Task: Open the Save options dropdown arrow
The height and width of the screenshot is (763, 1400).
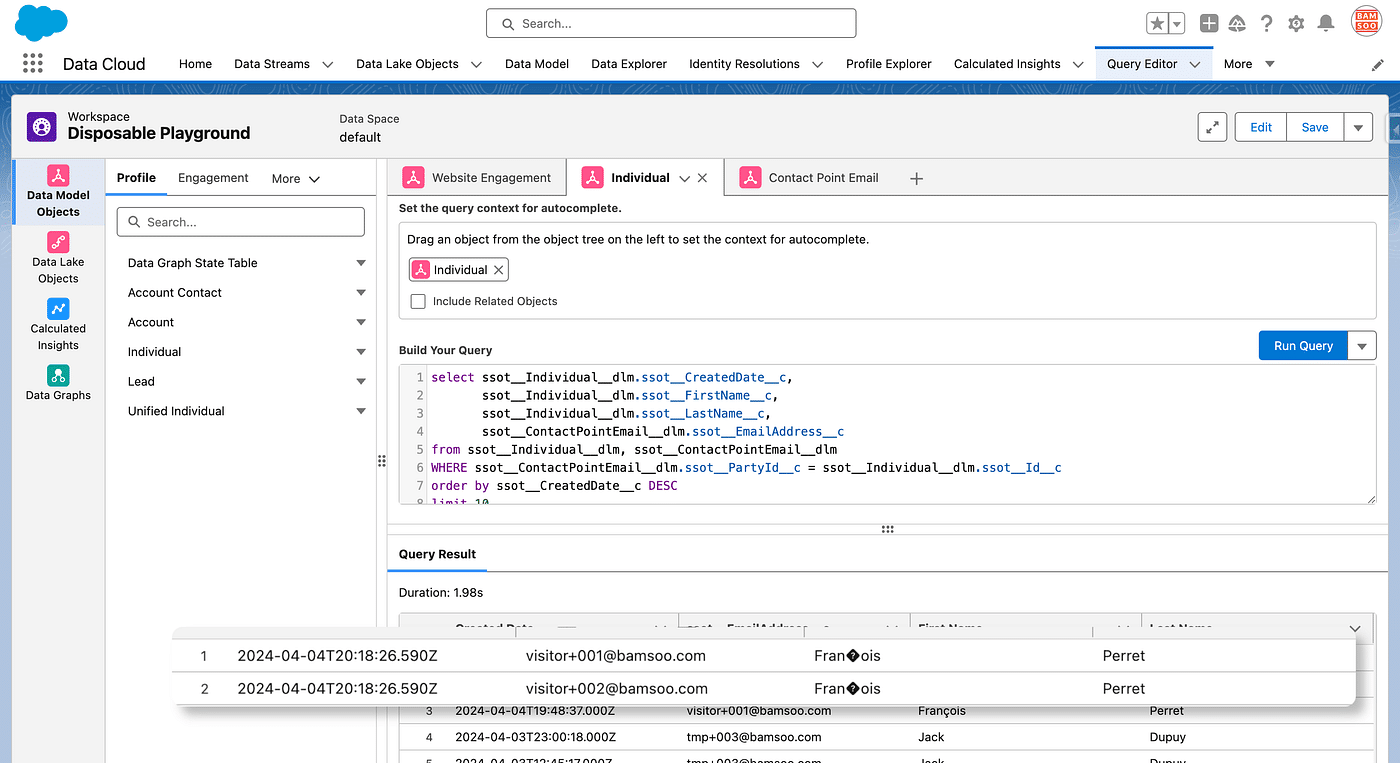Action: pos(1357,127)
